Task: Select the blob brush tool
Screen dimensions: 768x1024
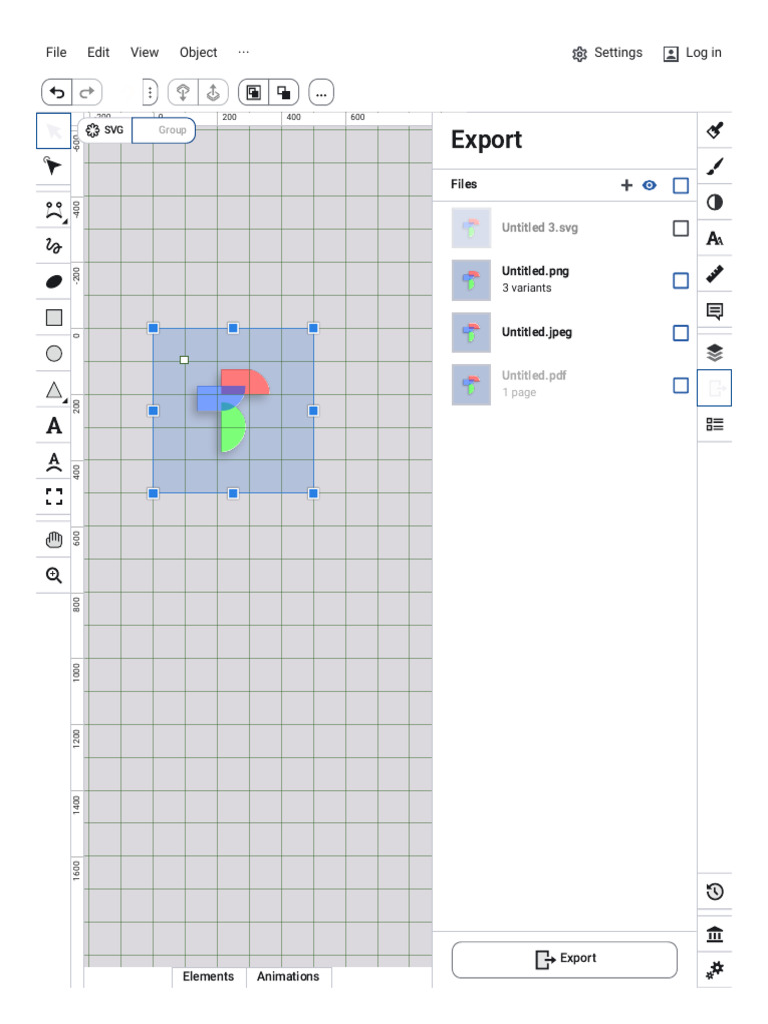Action: (x=54, y=281)
